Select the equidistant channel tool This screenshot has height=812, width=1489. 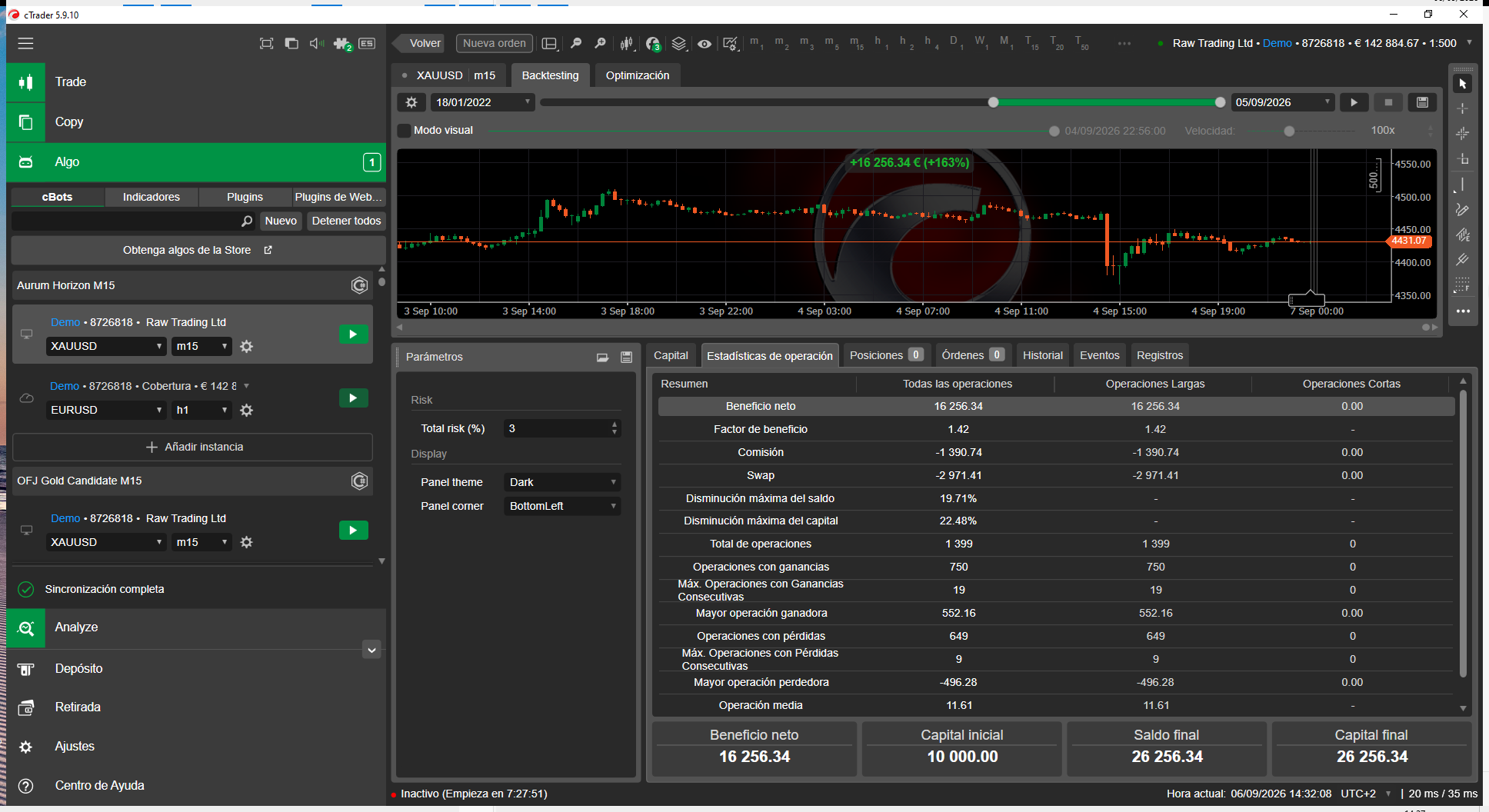tap(1463, 235)
